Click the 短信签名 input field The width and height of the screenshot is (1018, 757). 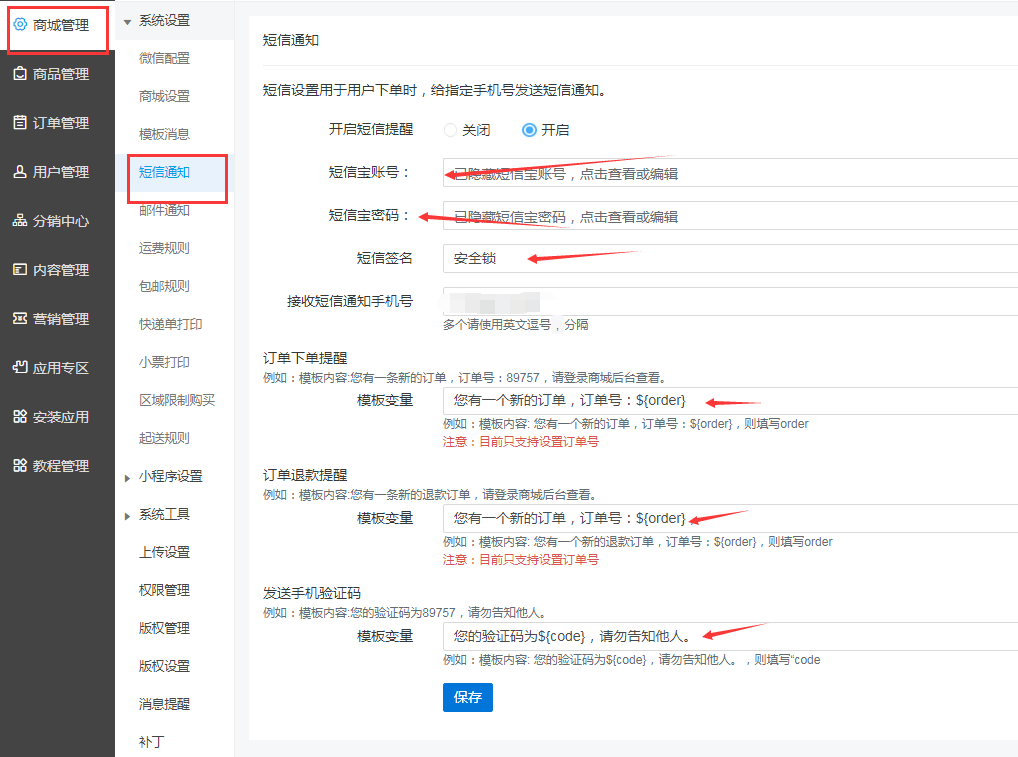pyautogui.click(x=730, y=258)
